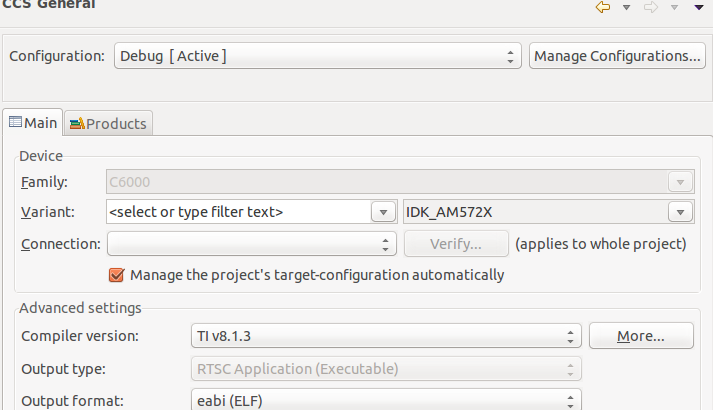Switch to the Products tab
Viewport: 713px width, 410px height.
[108, 123]
